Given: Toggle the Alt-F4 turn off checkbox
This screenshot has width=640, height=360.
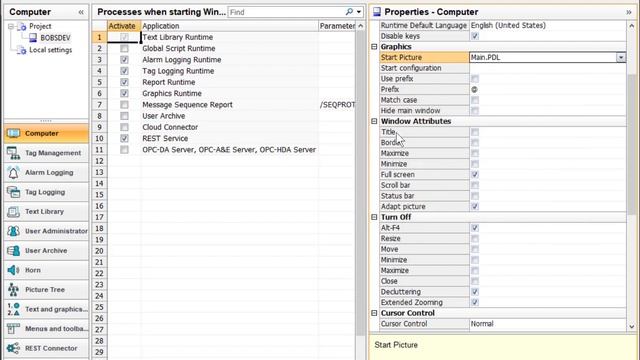Looking at the screenshot, I should [475, 228].
